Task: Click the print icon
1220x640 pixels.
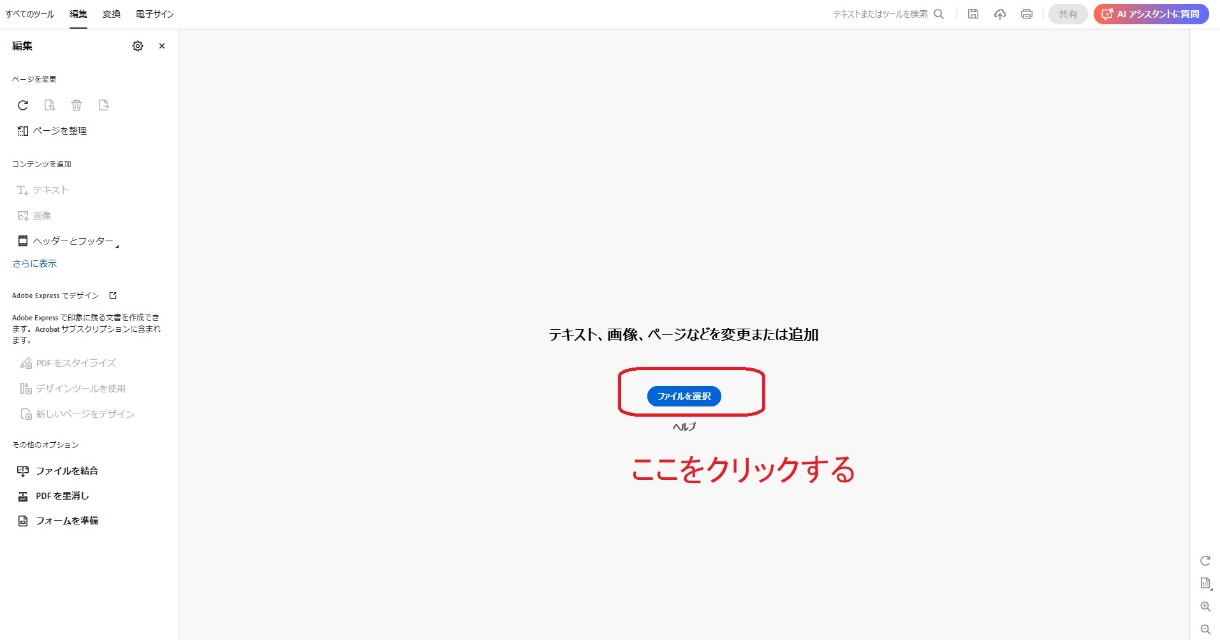Action: [1027, 14]
